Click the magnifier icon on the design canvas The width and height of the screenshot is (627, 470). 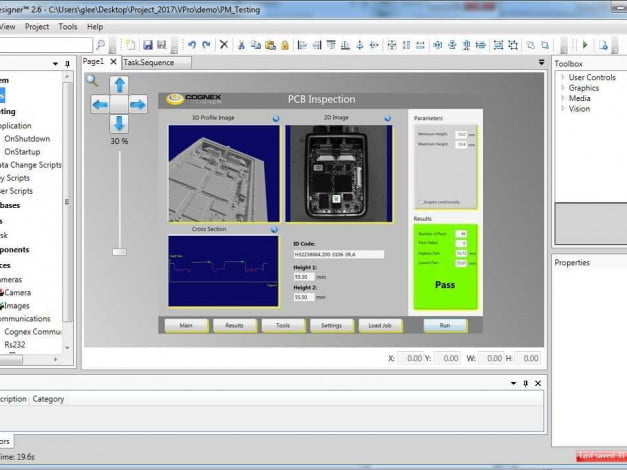(92, 81)
